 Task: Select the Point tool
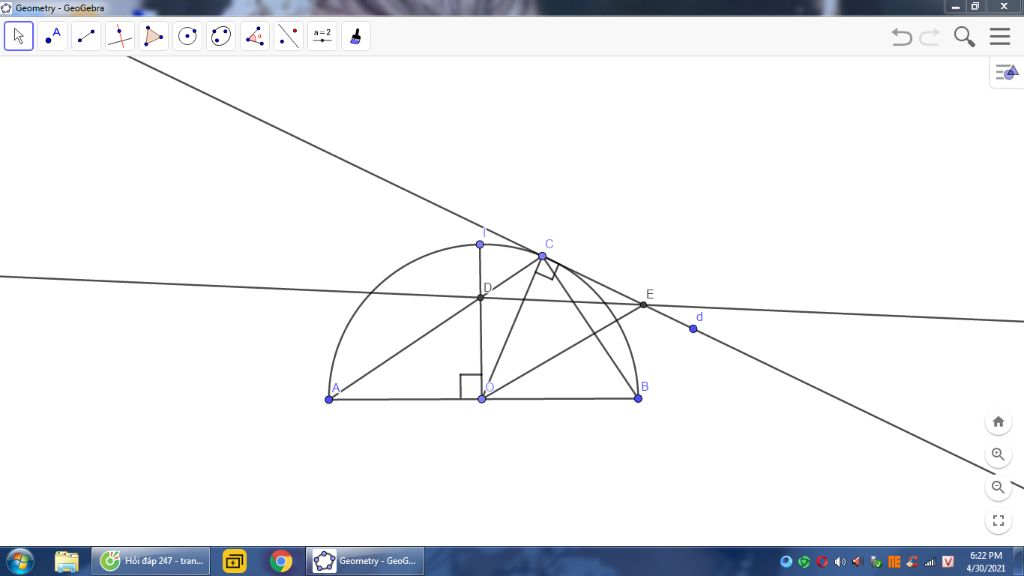coord(52,36)
